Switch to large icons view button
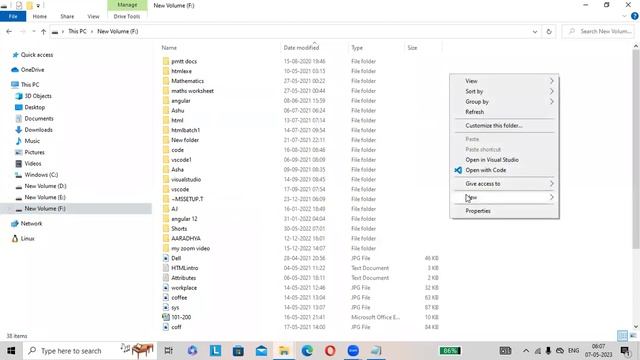Viewport: 640px width, 360px height. [x=633, y=336]
